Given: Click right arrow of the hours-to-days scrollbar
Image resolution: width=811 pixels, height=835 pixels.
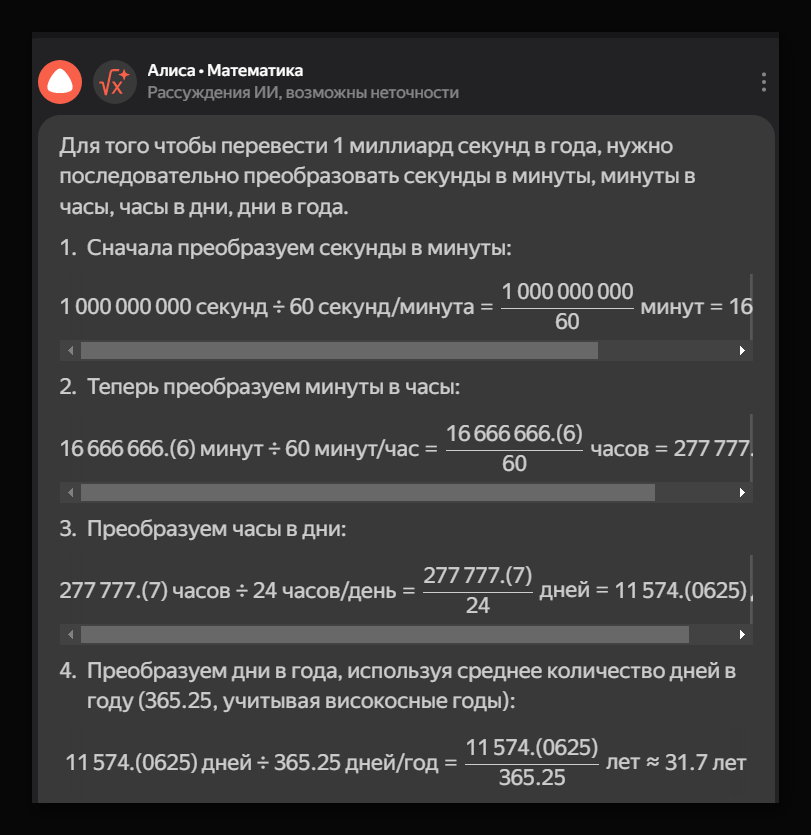Looking at the screenshot, I should [742, 635].
